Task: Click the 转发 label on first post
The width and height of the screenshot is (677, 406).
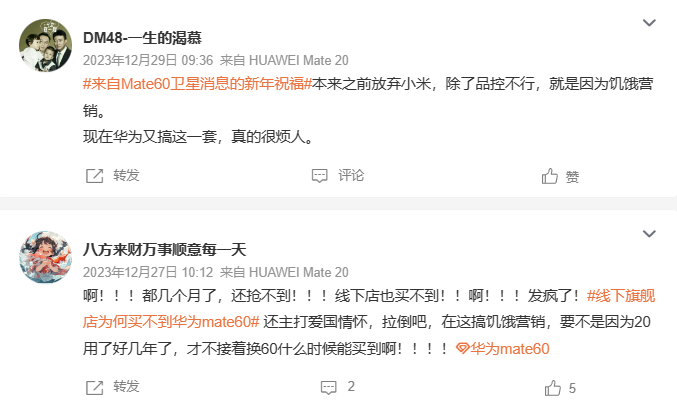Action: click(x=127, y=175)
